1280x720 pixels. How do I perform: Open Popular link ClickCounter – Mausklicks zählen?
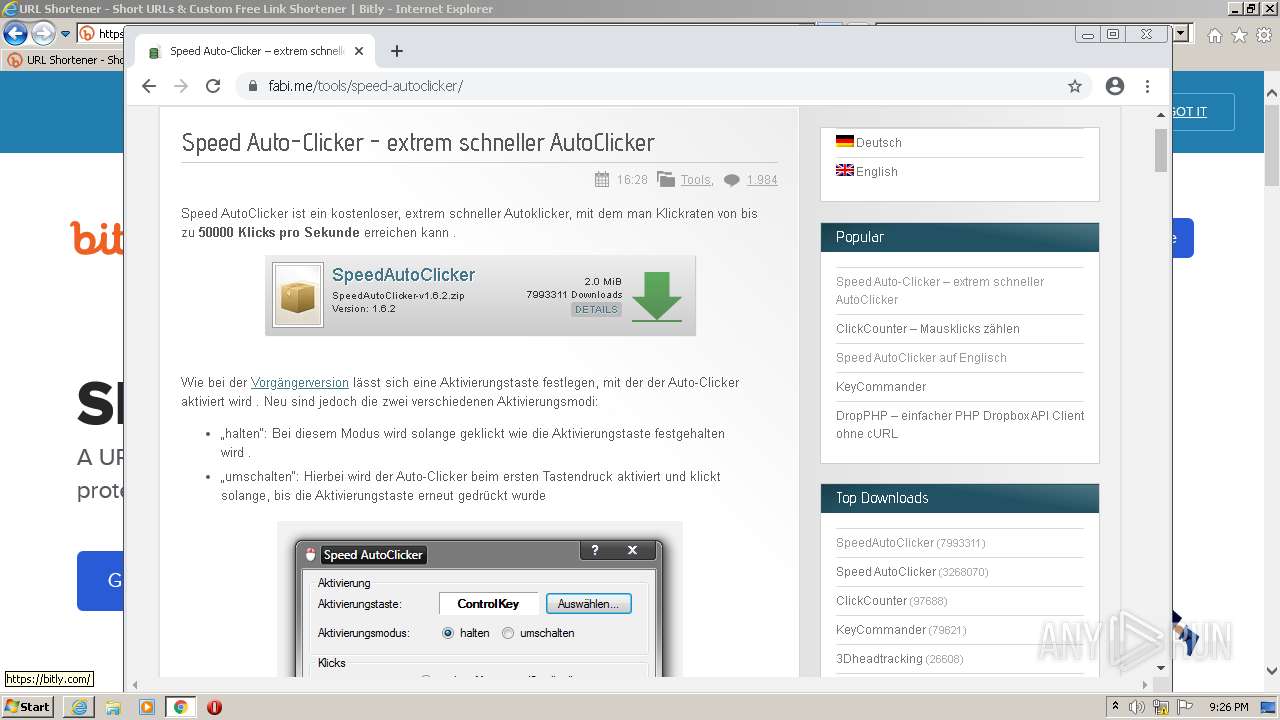pos(928,328)
